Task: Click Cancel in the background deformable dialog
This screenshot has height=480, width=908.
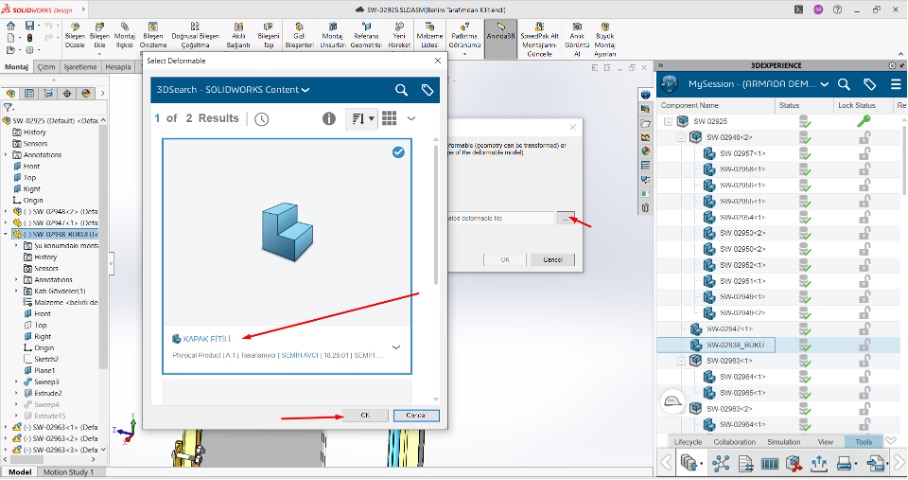Action: click(x=553, y=259)
